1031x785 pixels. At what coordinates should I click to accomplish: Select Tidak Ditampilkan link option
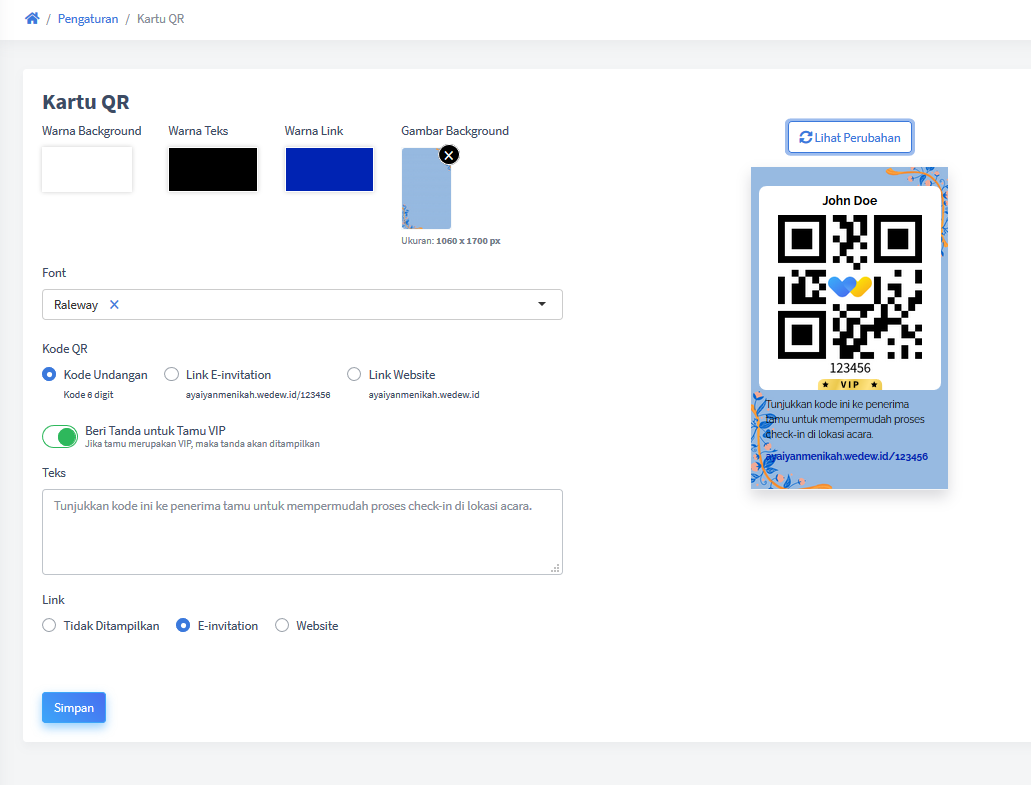49,625
